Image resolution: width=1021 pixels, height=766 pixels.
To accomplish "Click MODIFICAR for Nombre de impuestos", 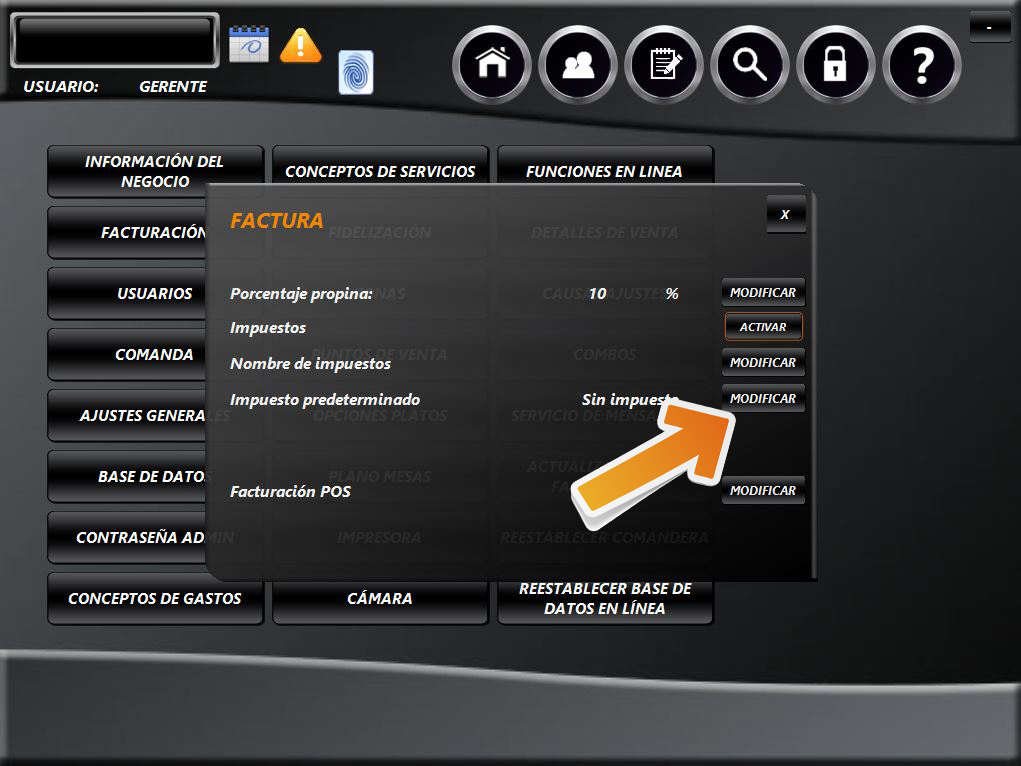I will 763,362.
